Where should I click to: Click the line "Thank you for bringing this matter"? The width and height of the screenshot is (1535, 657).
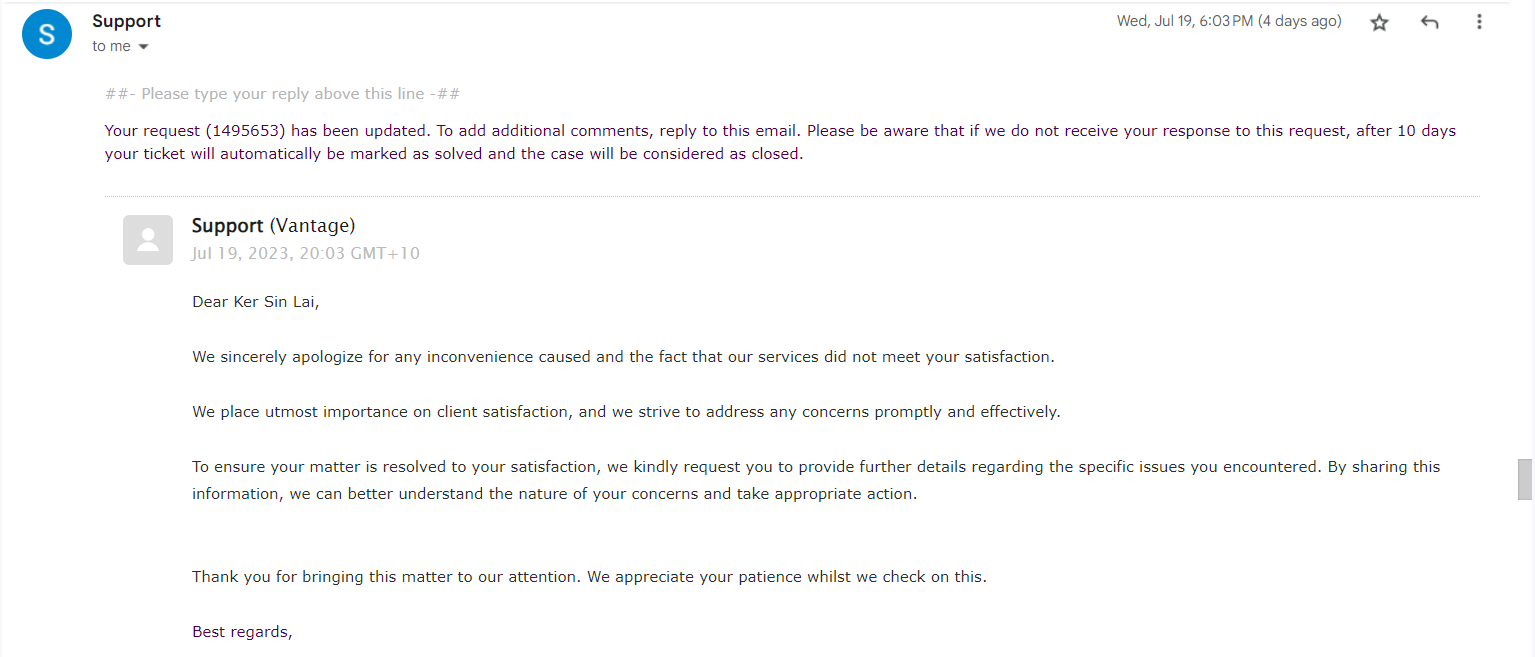[x=589, y=576]
